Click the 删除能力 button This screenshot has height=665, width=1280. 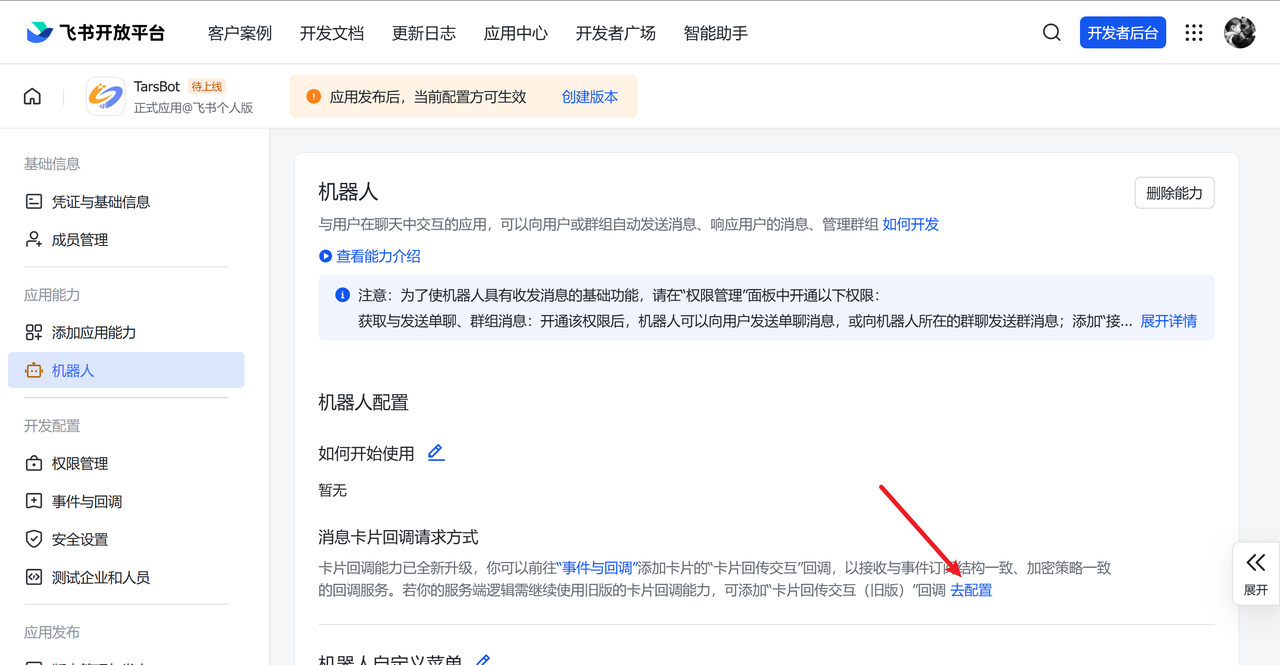1174,193
